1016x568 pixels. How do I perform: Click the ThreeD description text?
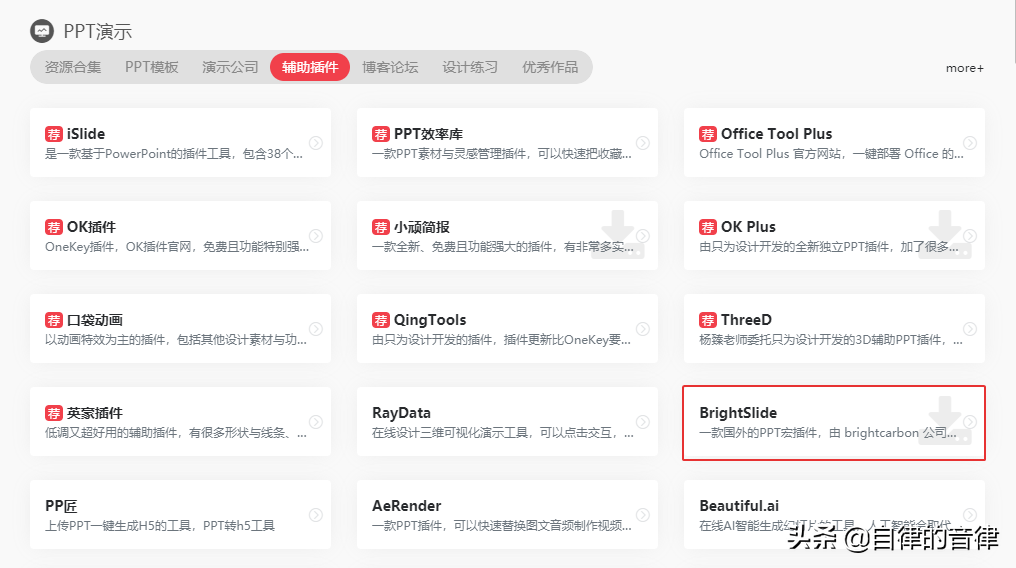tap(831, 340)
